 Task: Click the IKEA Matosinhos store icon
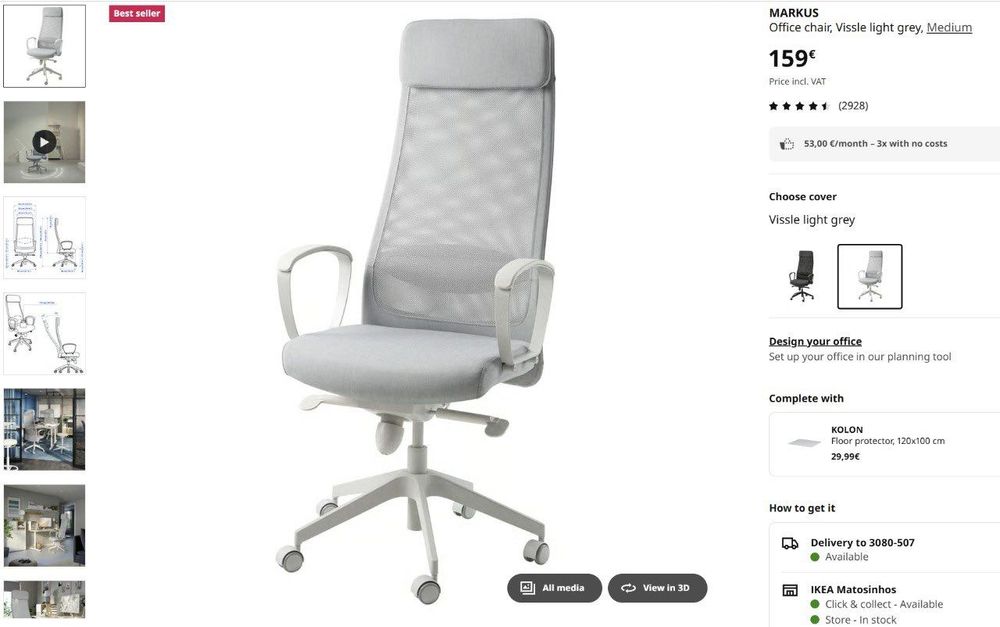click(x=790, y=591)
